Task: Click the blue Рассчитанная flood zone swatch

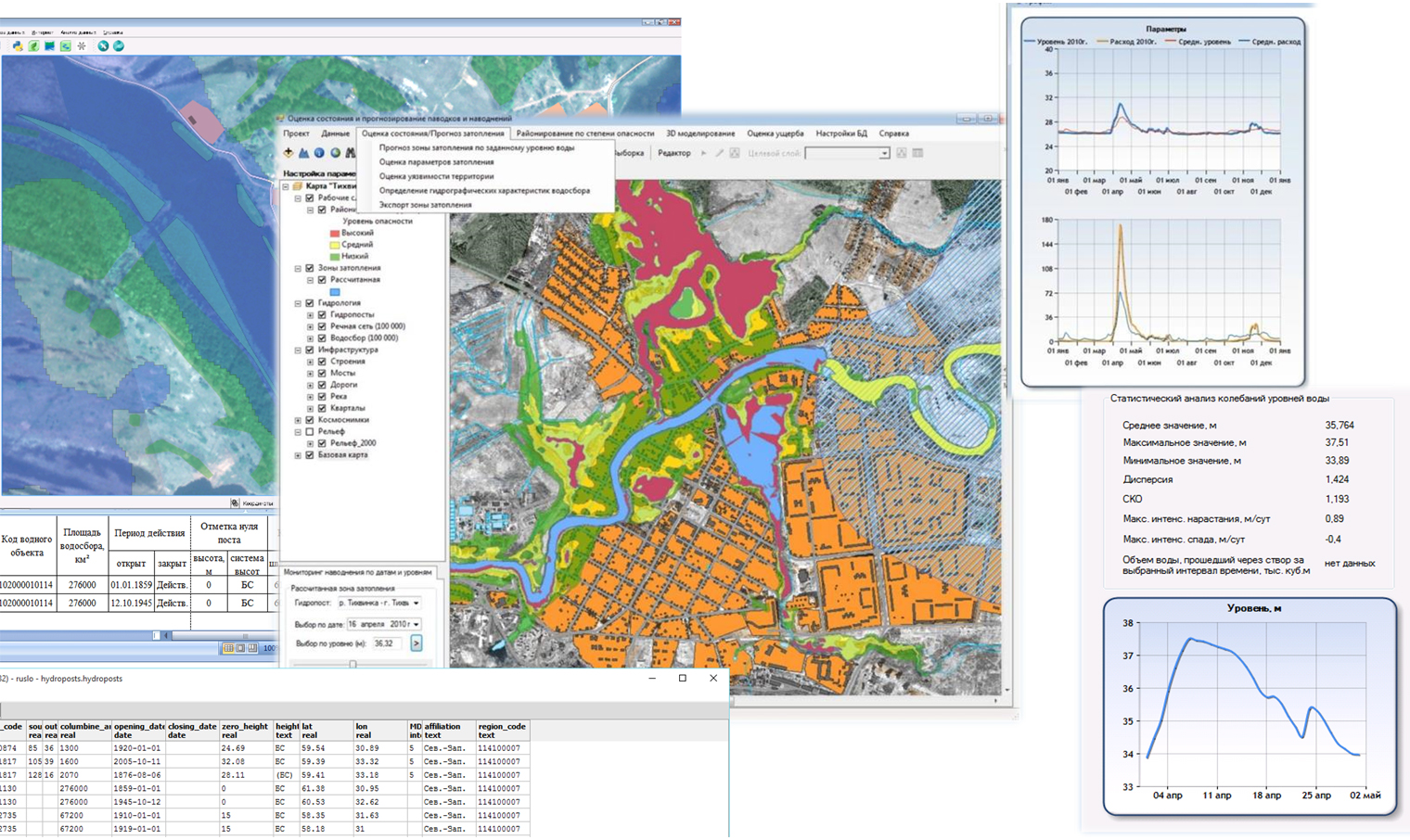Action: coord(335,291)
